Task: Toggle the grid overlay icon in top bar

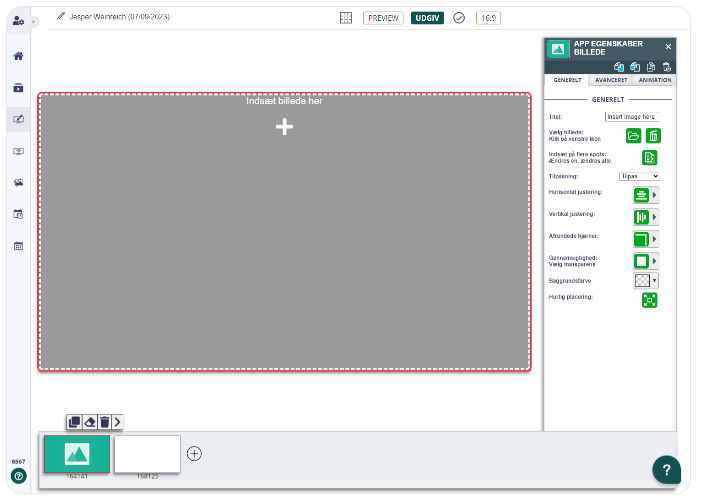Action: click(346, 18)
